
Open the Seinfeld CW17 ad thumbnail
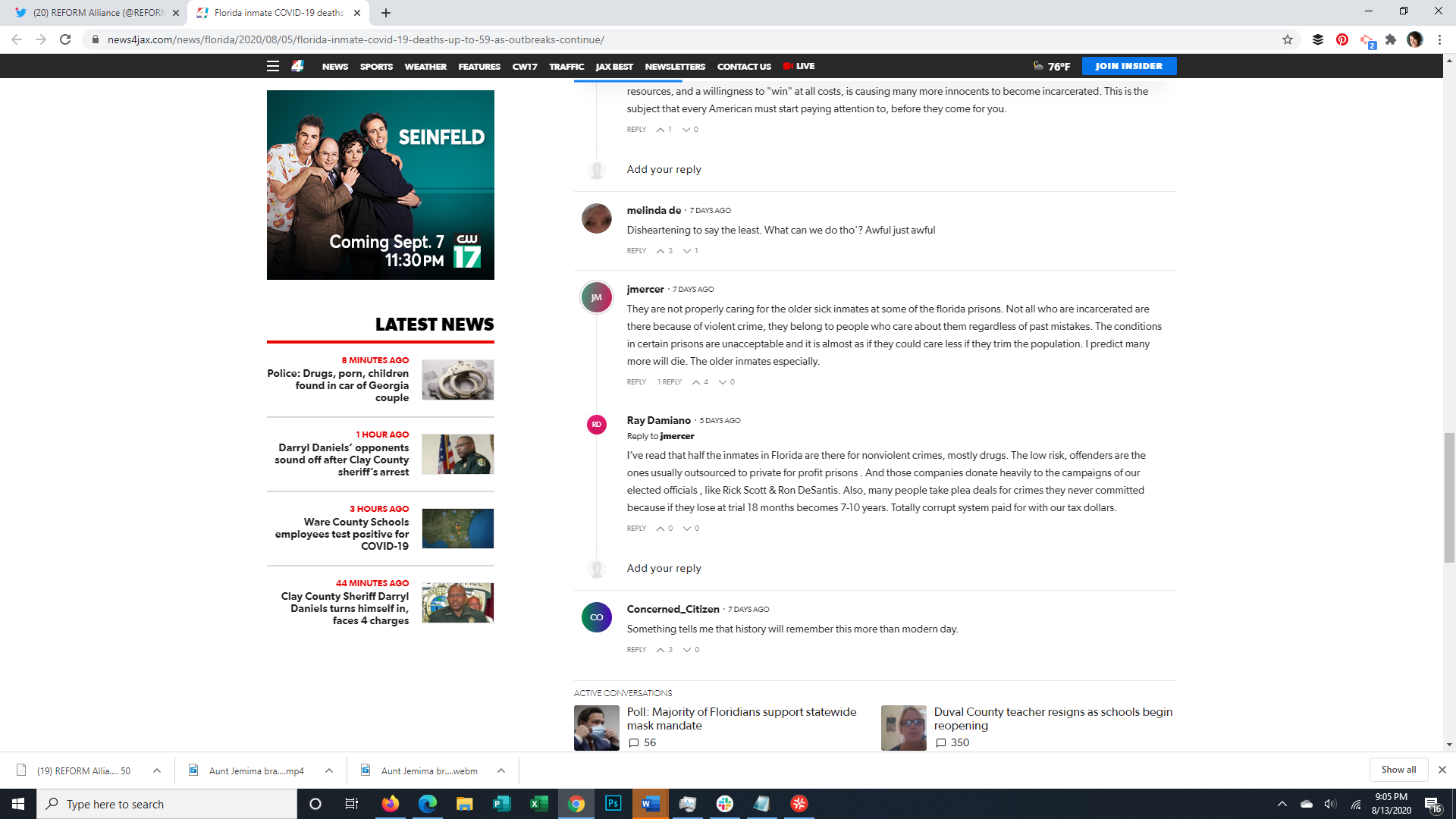pos(380,184)
